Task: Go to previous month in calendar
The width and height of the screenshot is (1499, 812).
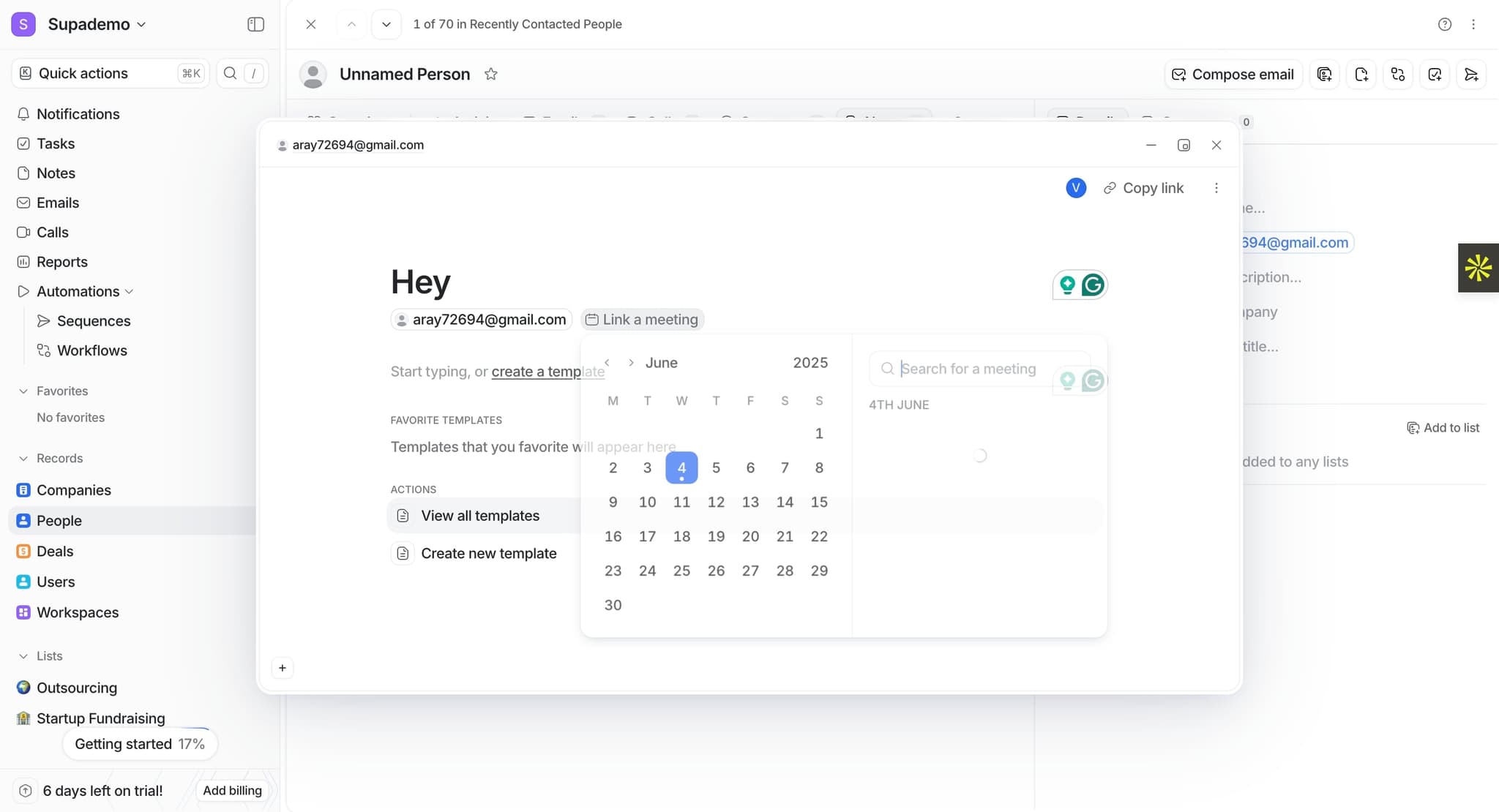Action: 607,363
